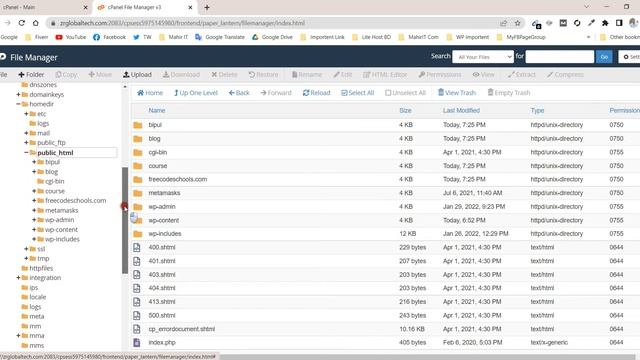Viewport: 640px width, 360px height.
Task: Expand the public_ftp tree folder
Action: tap(26, 142)
